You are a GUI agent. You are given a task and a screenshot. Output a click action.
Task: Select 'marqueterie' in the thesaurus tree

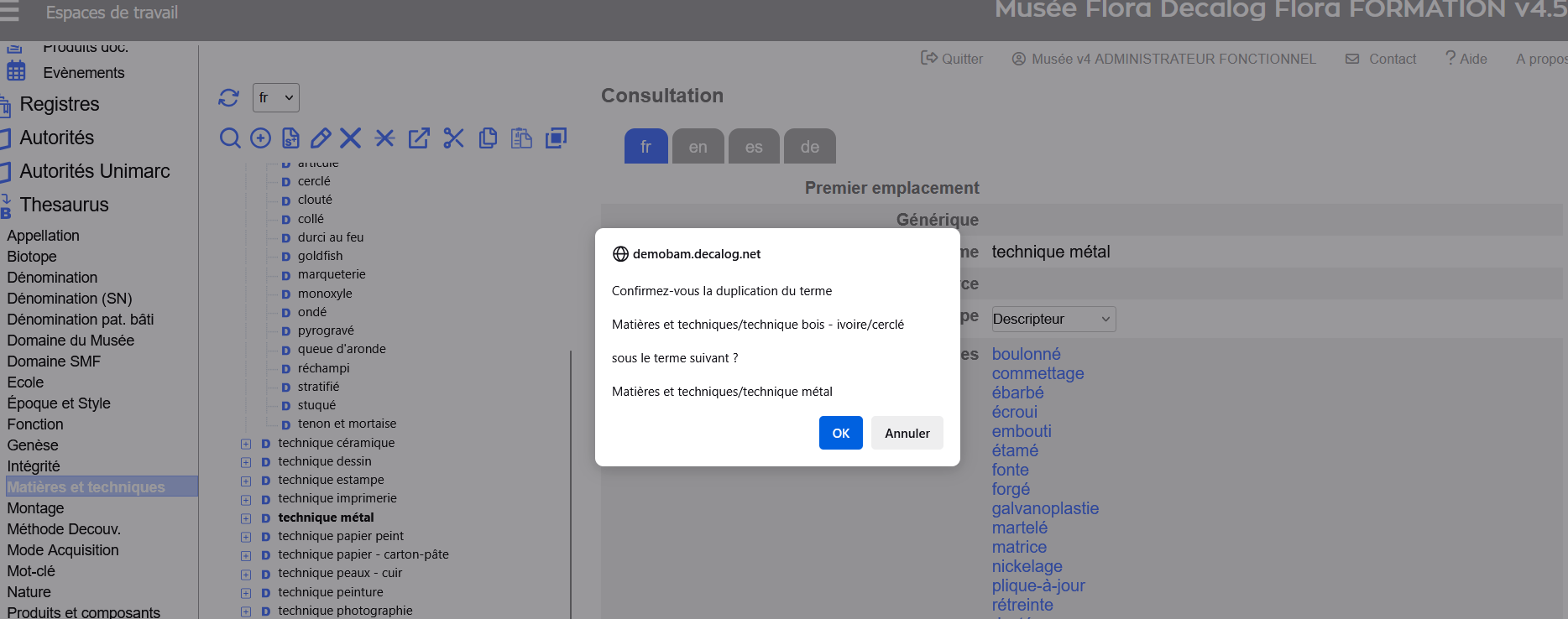pyautogui.click(x=332, y=274)
